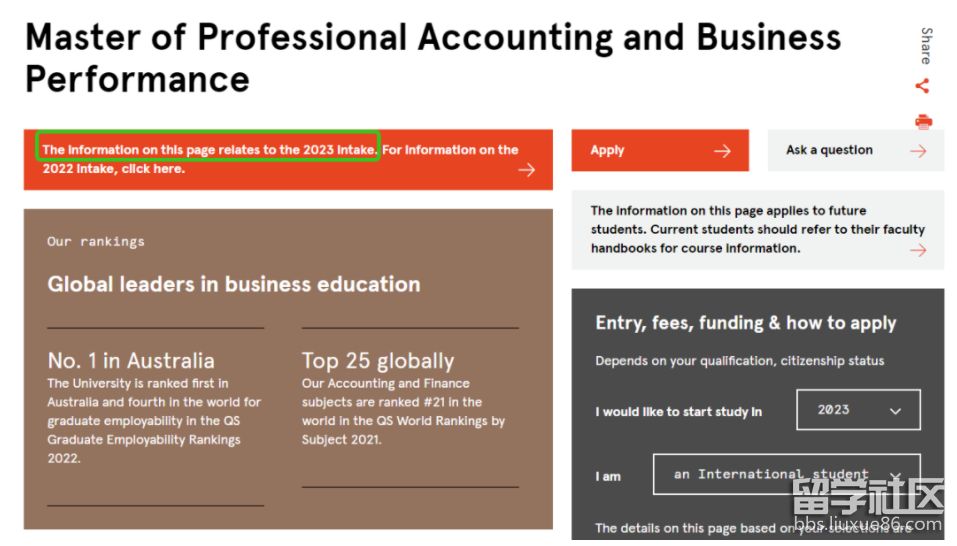This screenshot has height=546, width=957.
Task: Open the faculty handbooks notice for current students
Action: point(756,230)
